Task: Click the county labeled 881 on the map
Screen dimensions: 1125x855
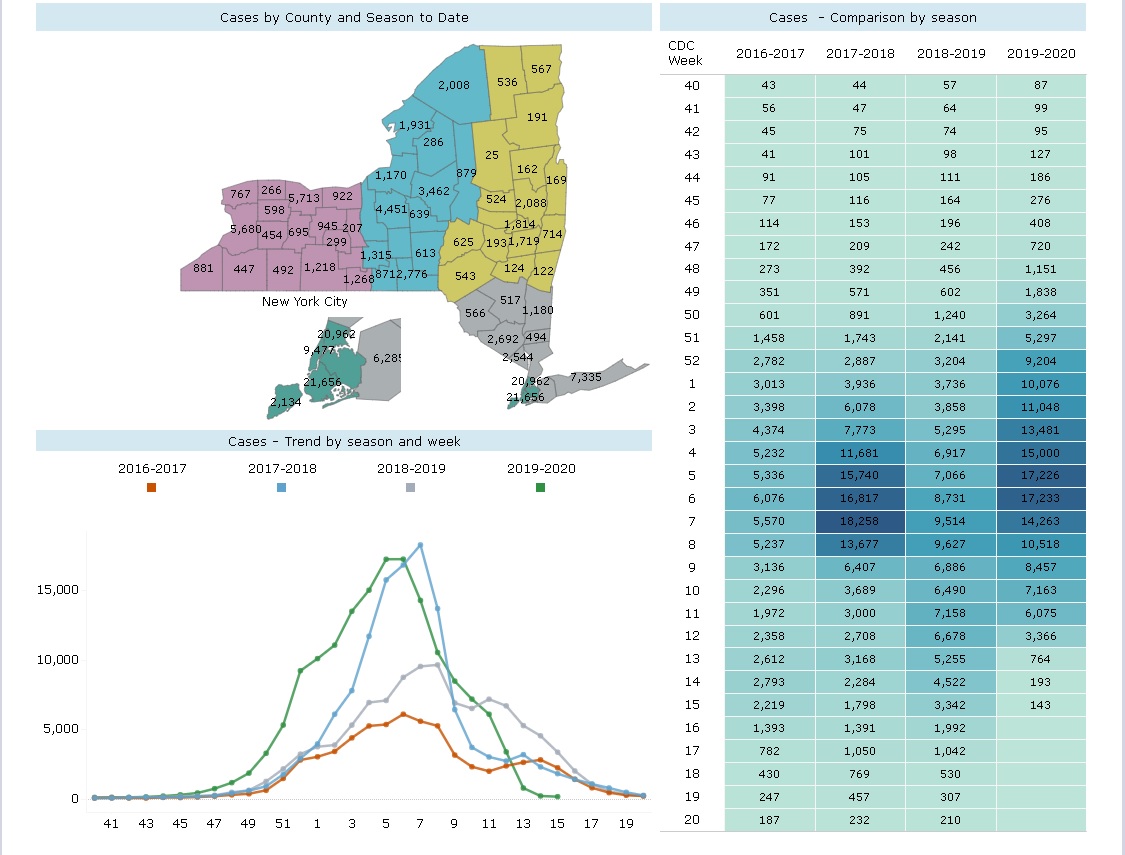Action: [203, 268]
